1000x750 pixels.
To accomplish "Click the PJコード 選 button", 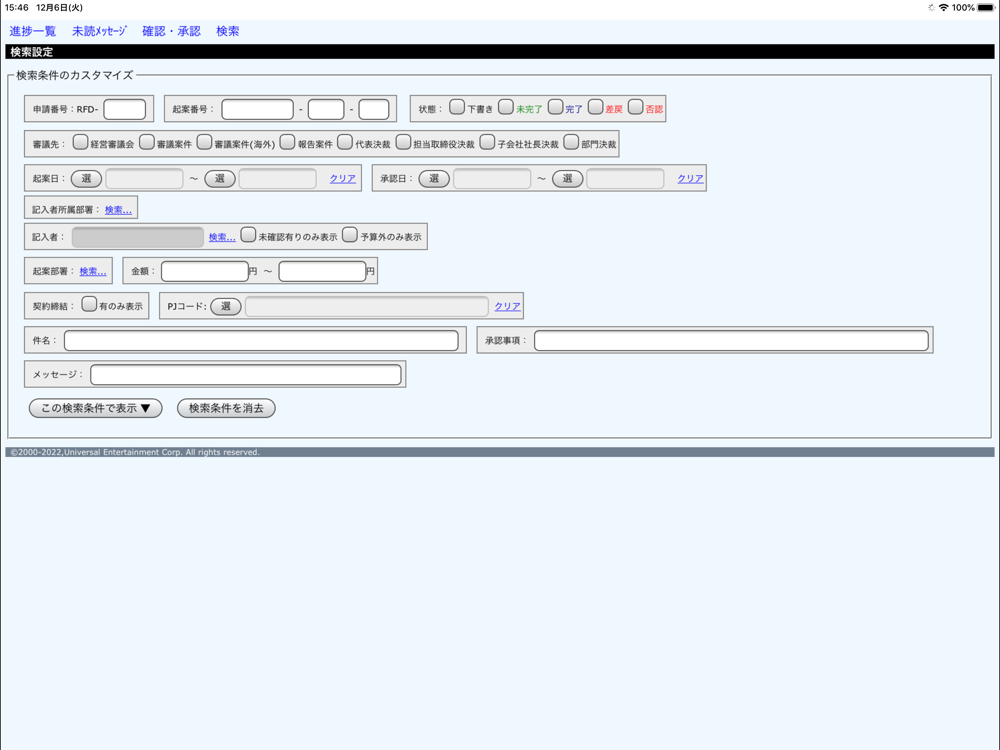I will pyautogui.click(x=226, y=306).
